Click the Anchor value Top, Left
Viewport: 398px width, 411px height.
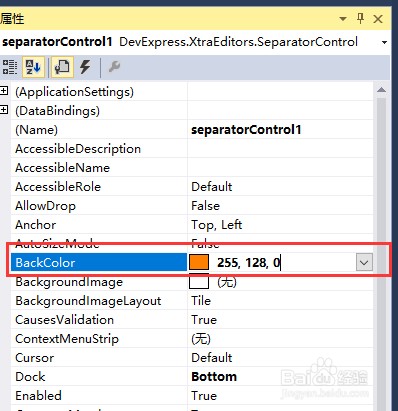tap(216, 225)
